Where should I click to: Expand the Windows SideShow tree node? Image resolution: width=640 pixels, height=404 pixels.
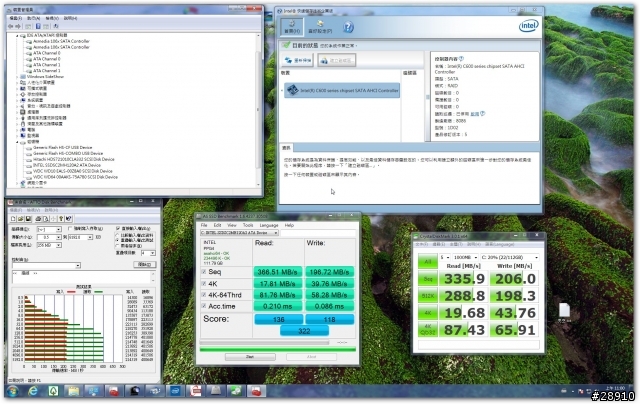(x=17, y=76)
